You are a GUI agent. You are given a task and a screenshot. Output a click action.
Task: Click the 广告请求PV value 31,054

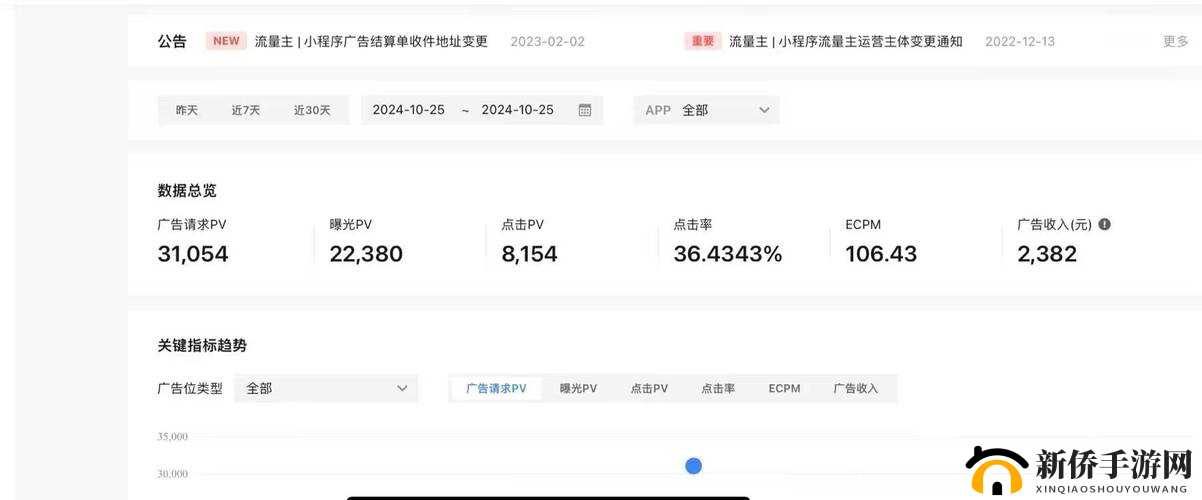[193, 254]
